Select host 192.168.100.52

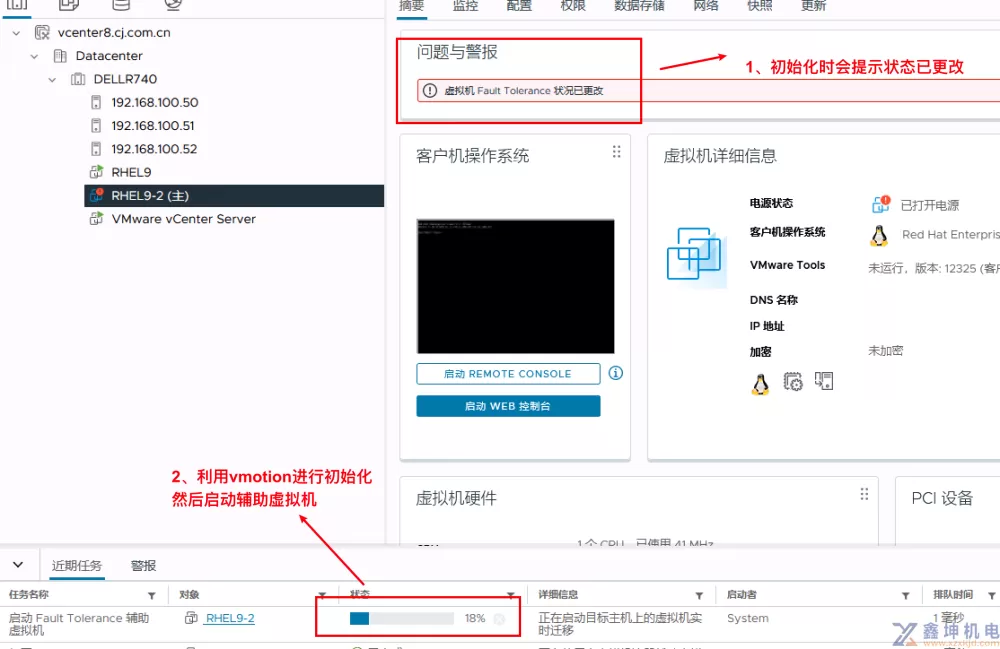tap(154, 149)
